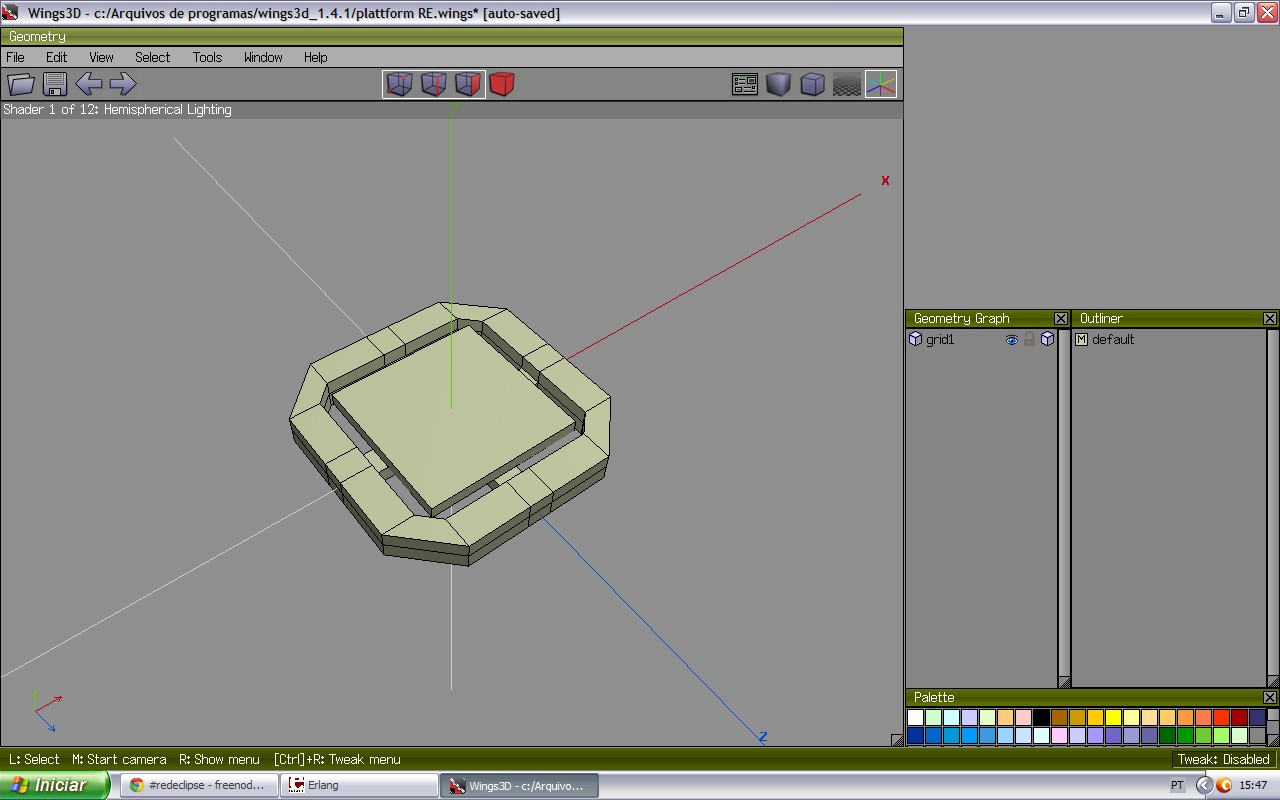
Task: Expand the hidden system tray icons
Action: coord(1204,786)
